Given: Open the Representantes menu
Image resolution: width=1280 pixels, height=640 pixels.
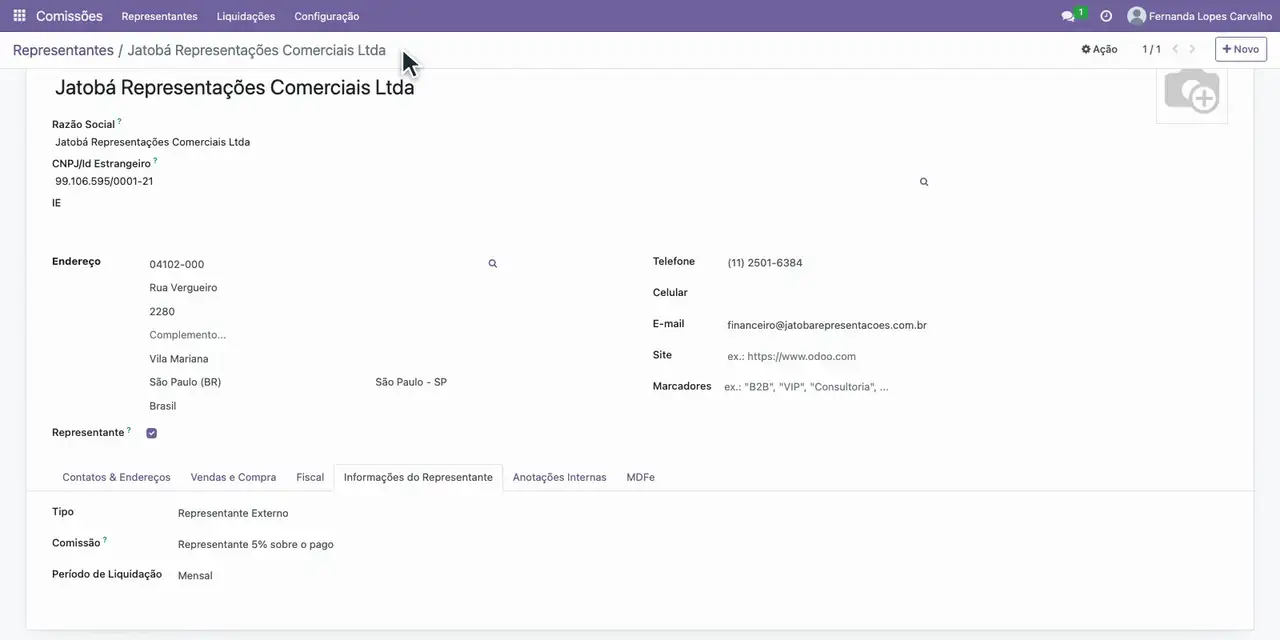Looking at the screenshot, I should [160, 16].
